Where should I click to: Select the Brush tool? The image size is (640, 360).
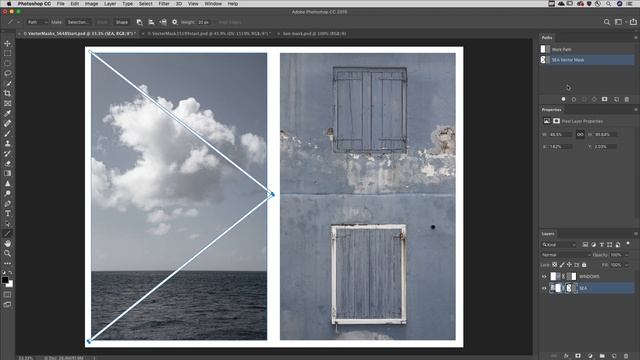[7, 133]
